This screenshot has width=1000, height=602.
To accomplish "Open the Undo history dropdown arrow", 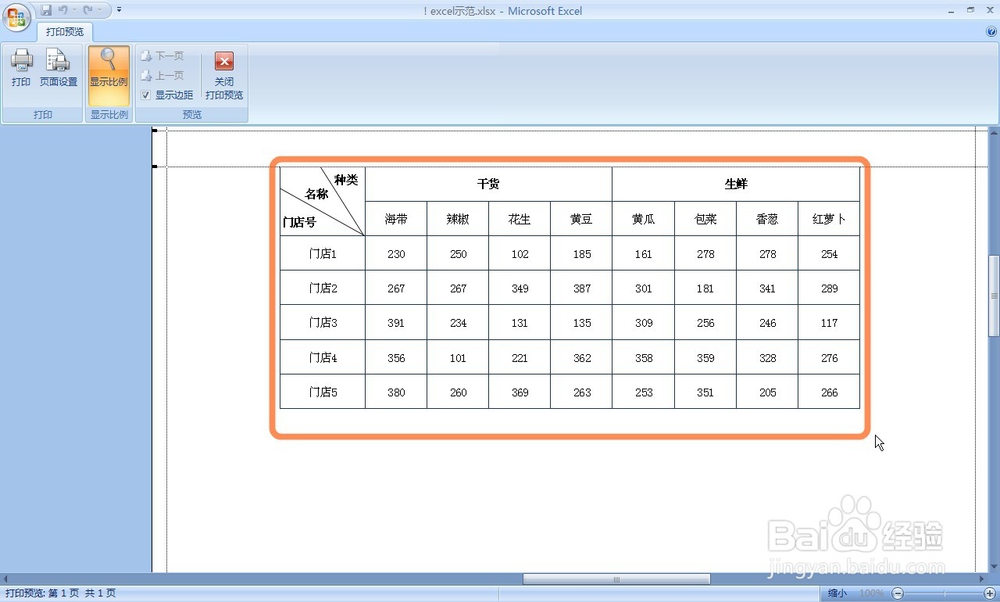I will tap(74, 10).
